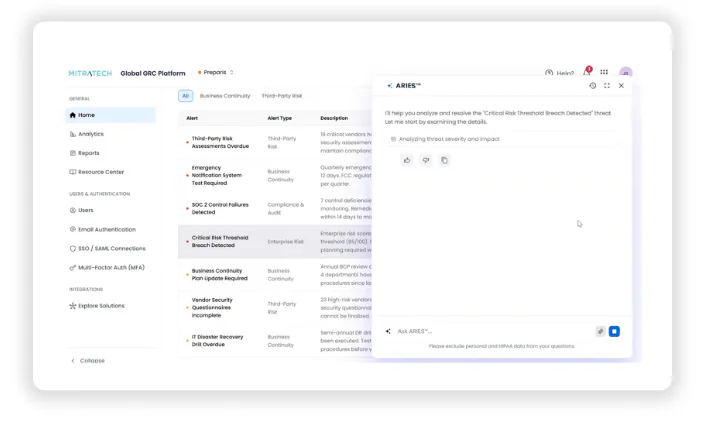Select the All filter tab
The height and width of the screenshot is (426, 705).
pos(185,96)
